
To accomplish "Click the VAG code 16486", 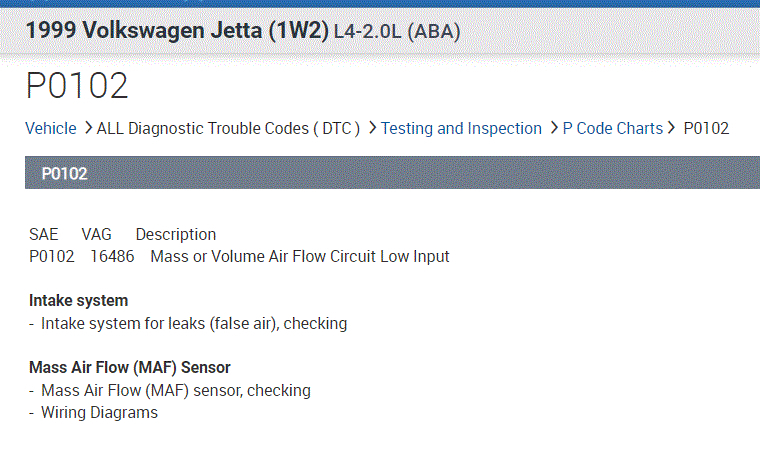I will click(110, 256).
